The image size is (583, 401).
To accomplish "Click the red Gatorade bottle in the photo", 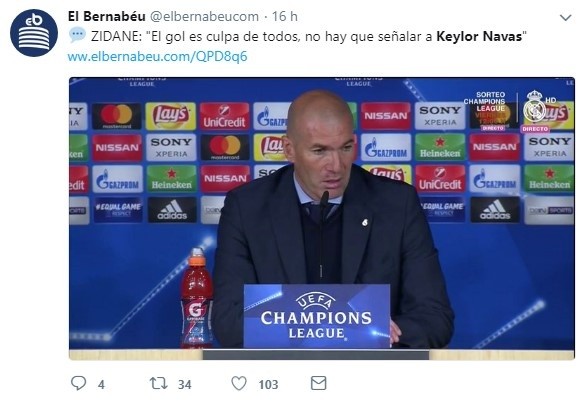I will pos(196,298).
